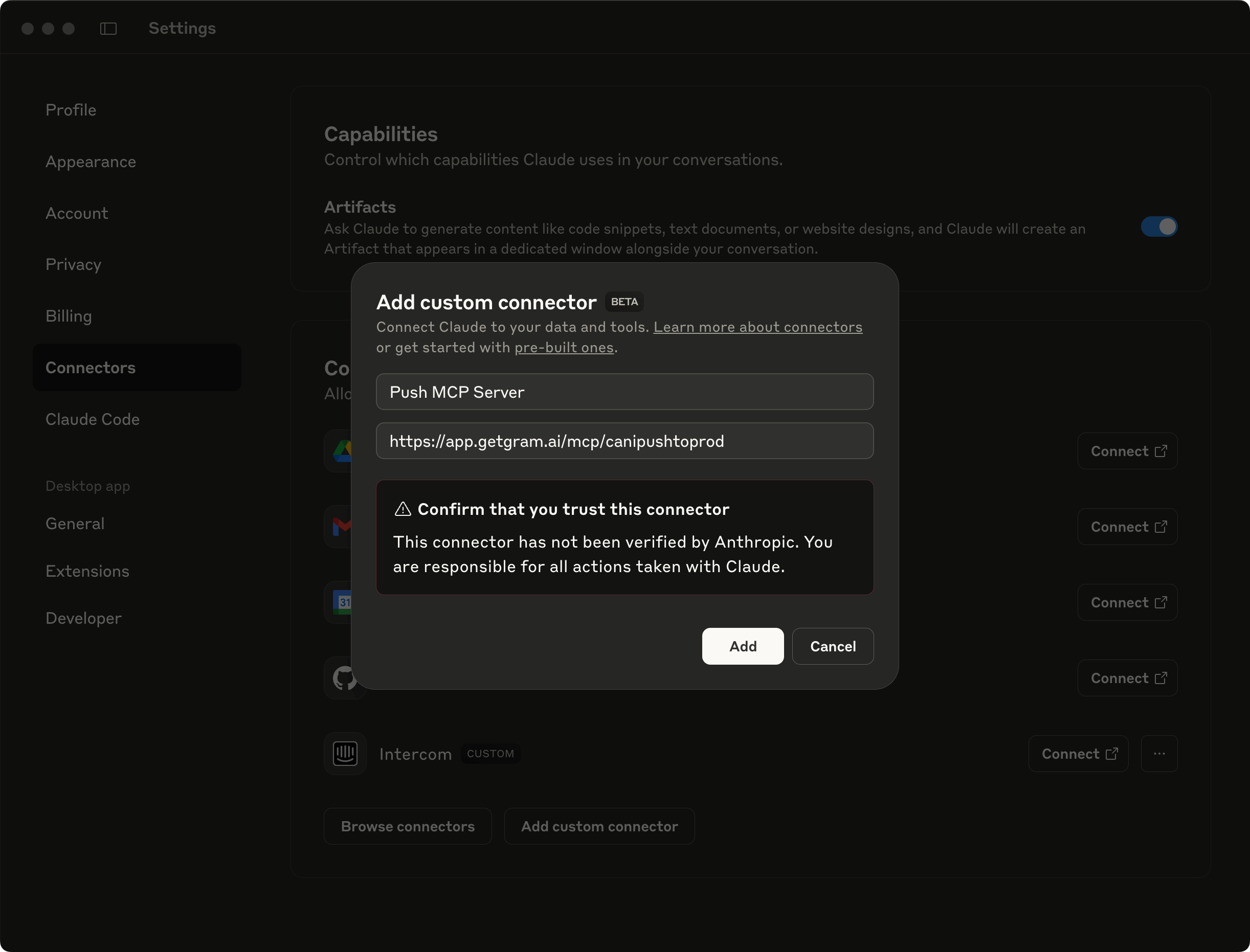The image size is (1250, 952).
Task: Click the Add custom connector button
Action: [599, 826]
